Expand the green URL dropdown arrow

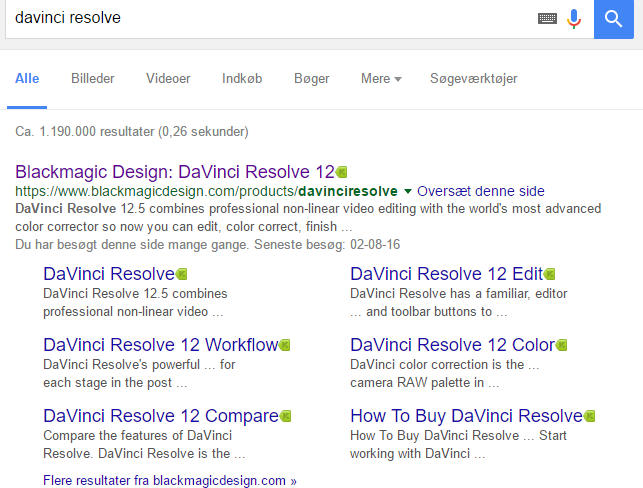point(408,192)
